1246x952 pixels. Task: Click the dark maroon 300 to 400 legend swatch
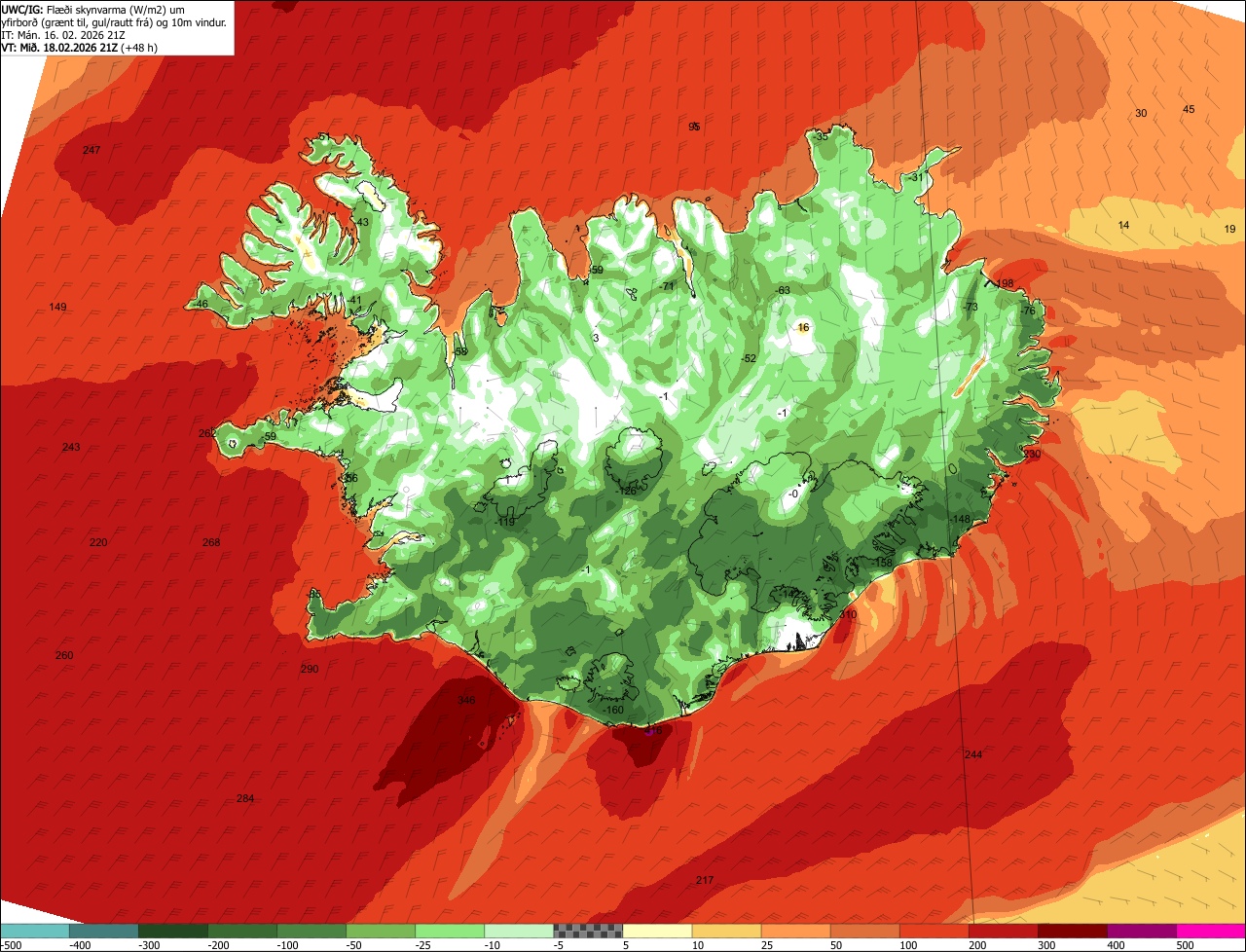click(1072, 931)
